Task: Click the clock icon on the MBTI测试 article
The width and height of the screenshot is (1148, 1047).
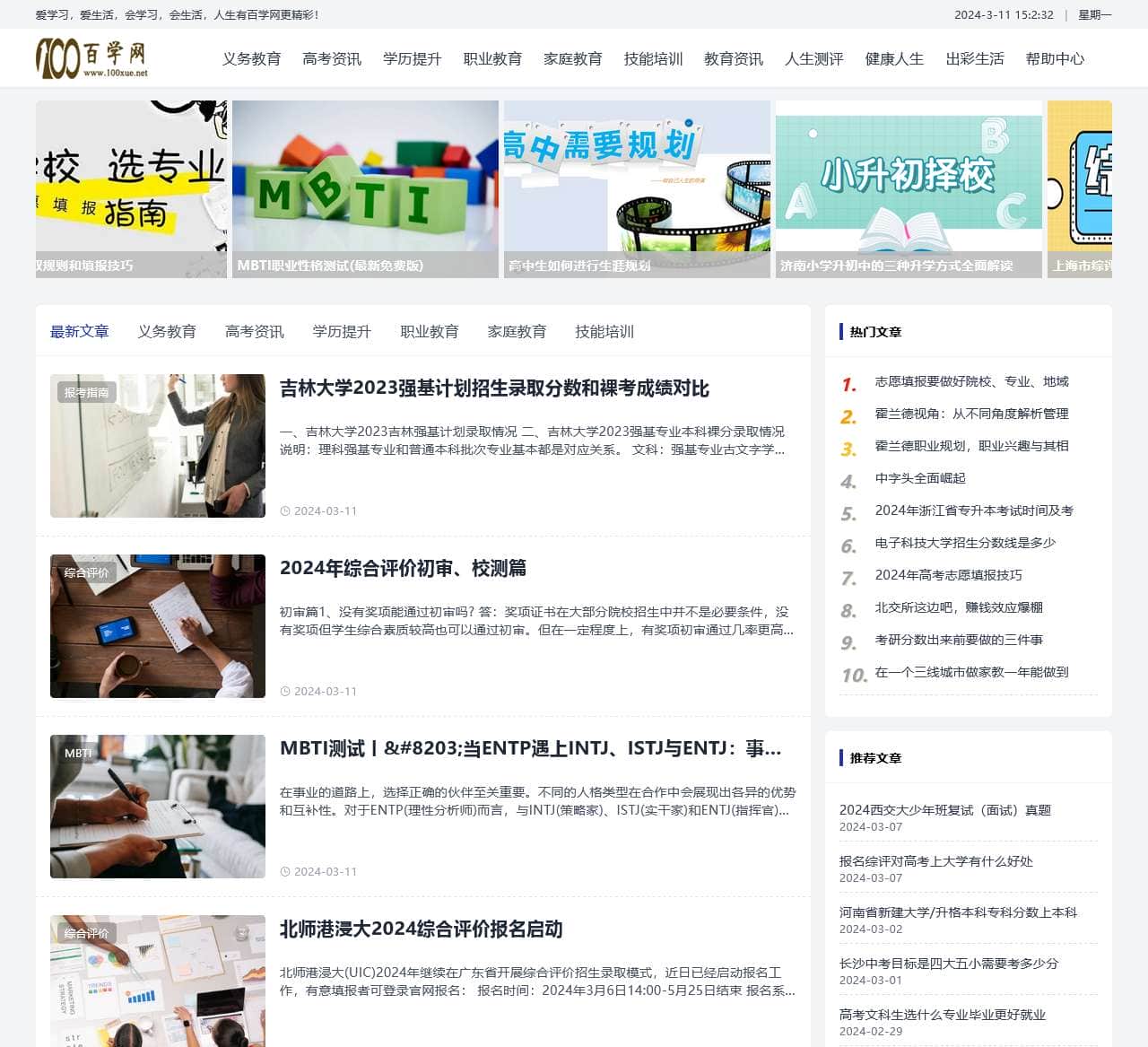Action: [286, 871]
